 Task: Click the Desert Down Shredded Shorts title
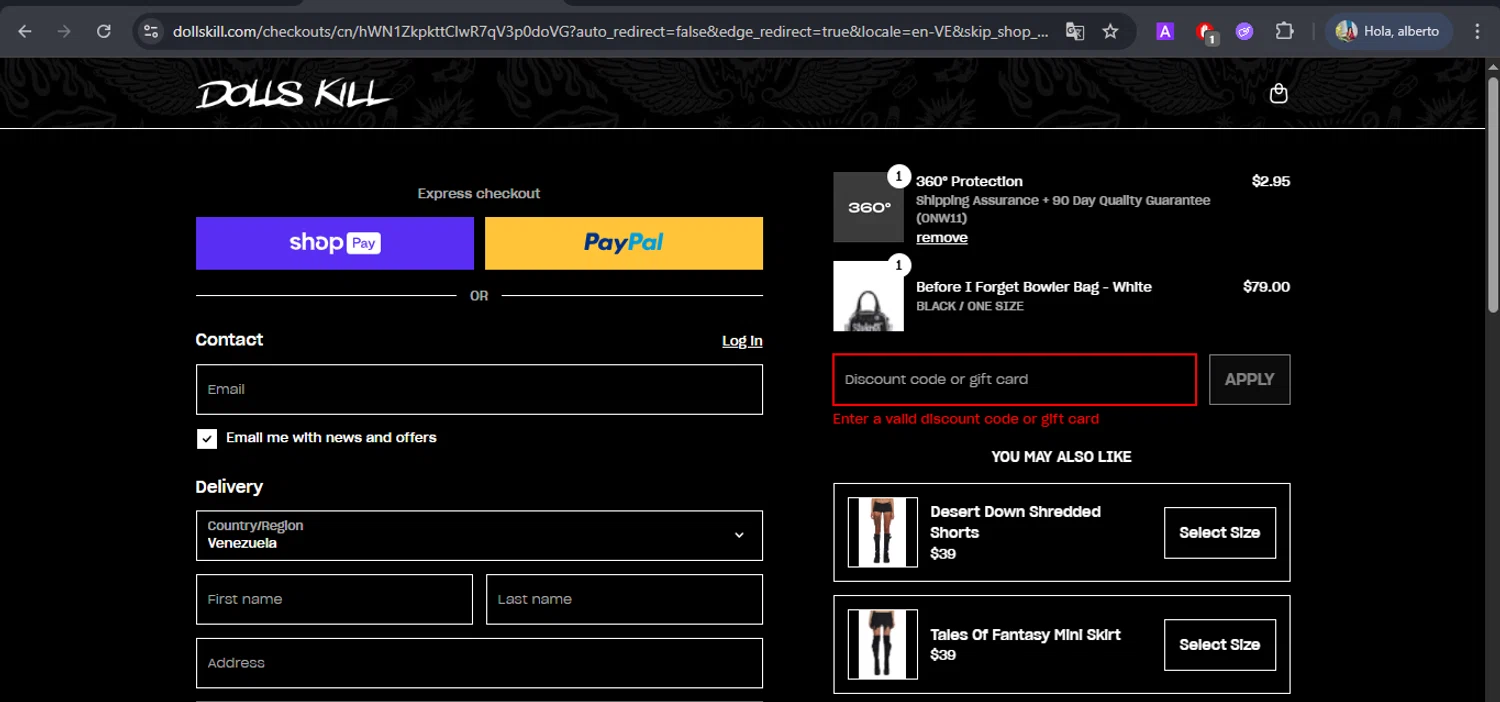pos(1015,522)
